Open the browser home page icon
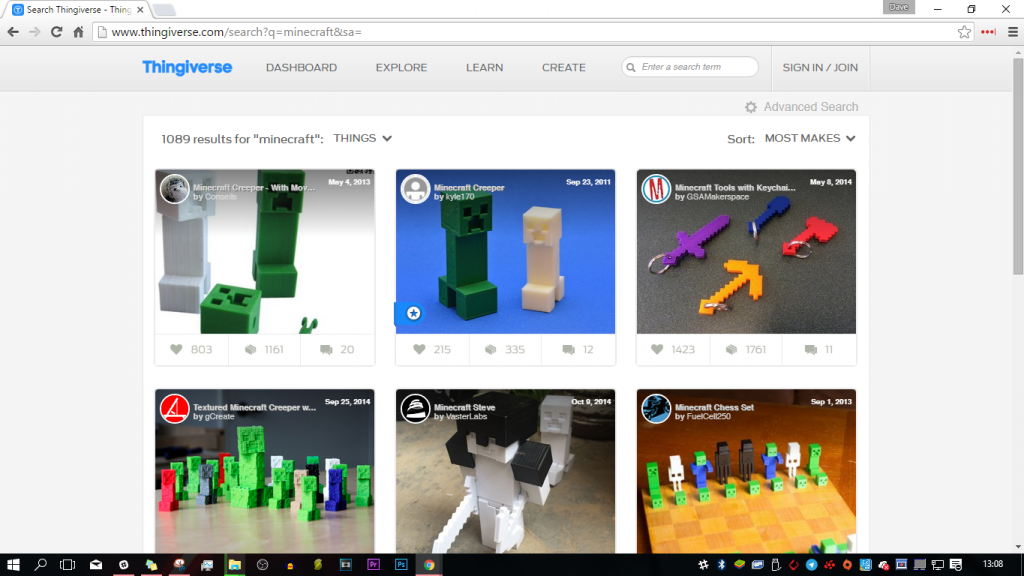Screen dimensions: 1024x576 pos(78,32)
